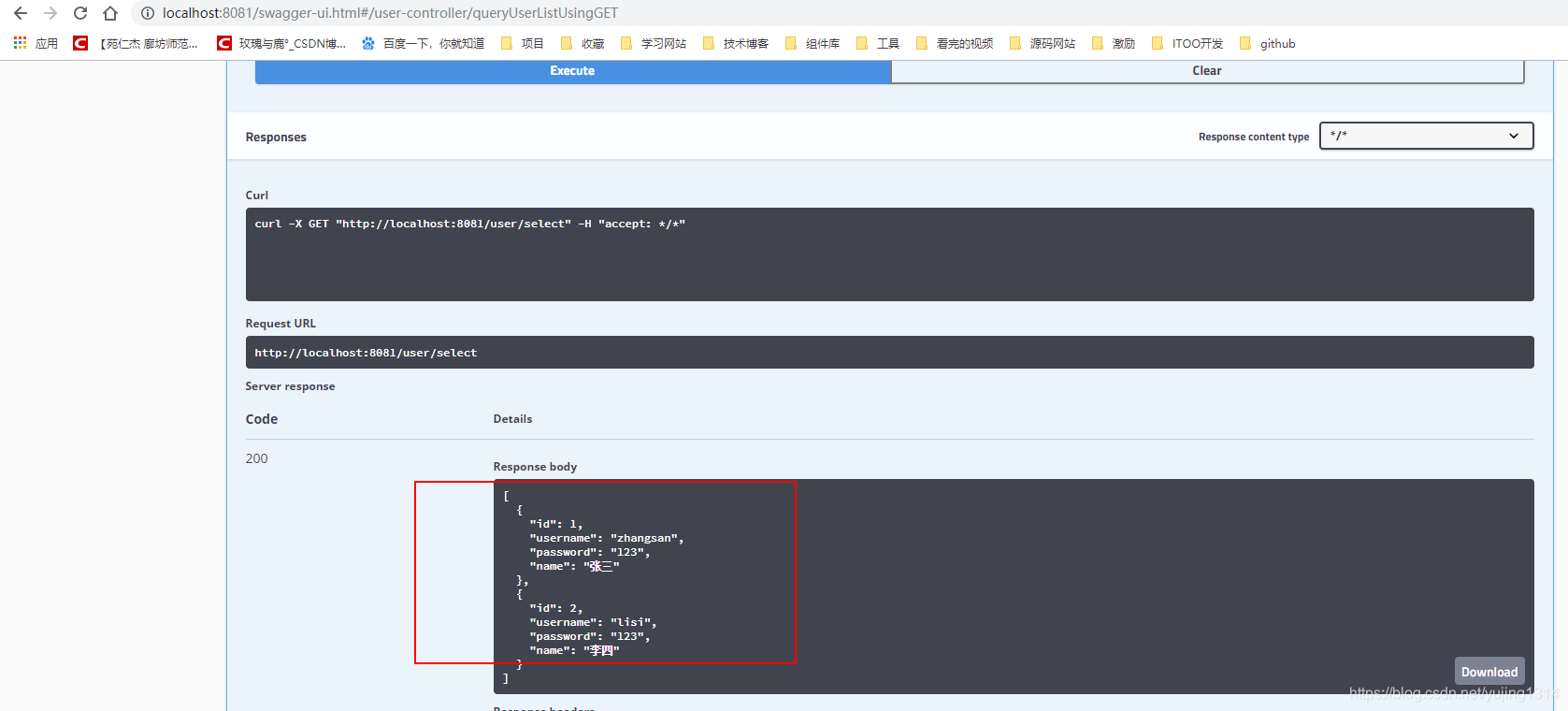Open the 项目 bookmark folder

click(523, 43)
